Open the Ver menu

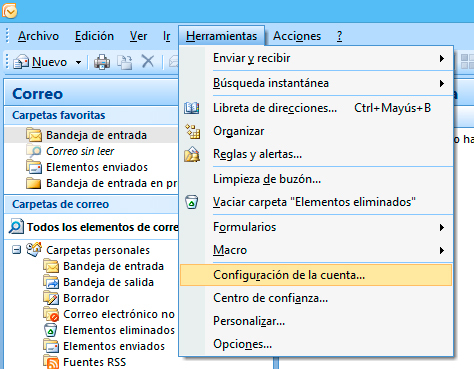(x=138, y=36)
